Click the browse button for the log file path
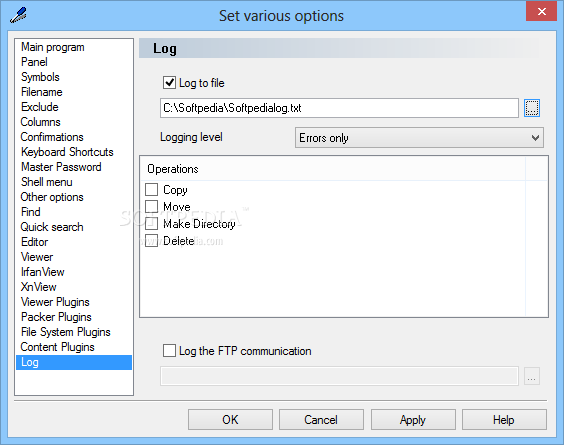Image resolution: width=564 pixels, height=445 pixels. pyautogui.click(x=532, y=108)
